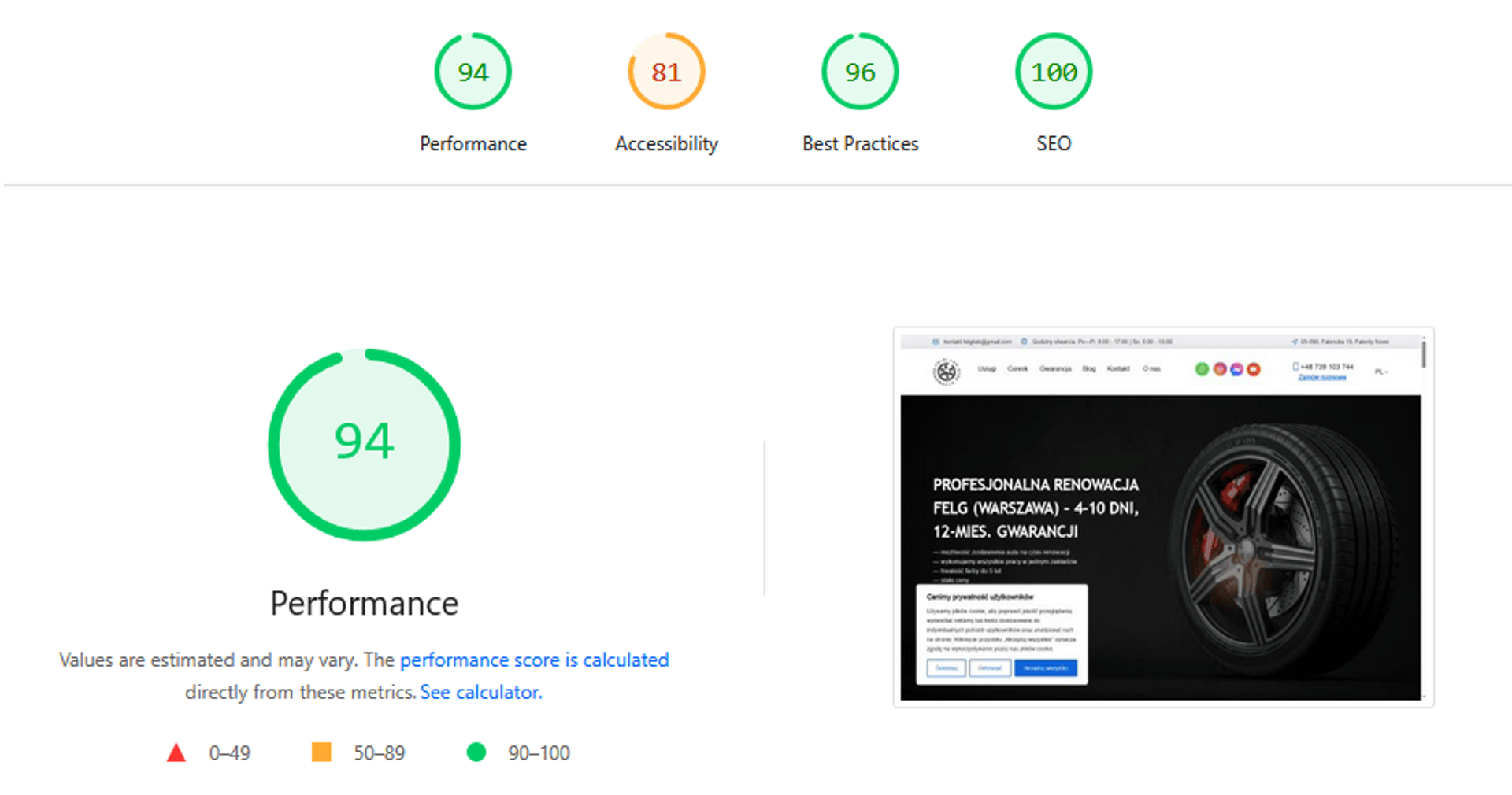Click the 'Performance' label under top gauge
The height and width of the screenshot is (795, 1512).
(x=473, y=143)
